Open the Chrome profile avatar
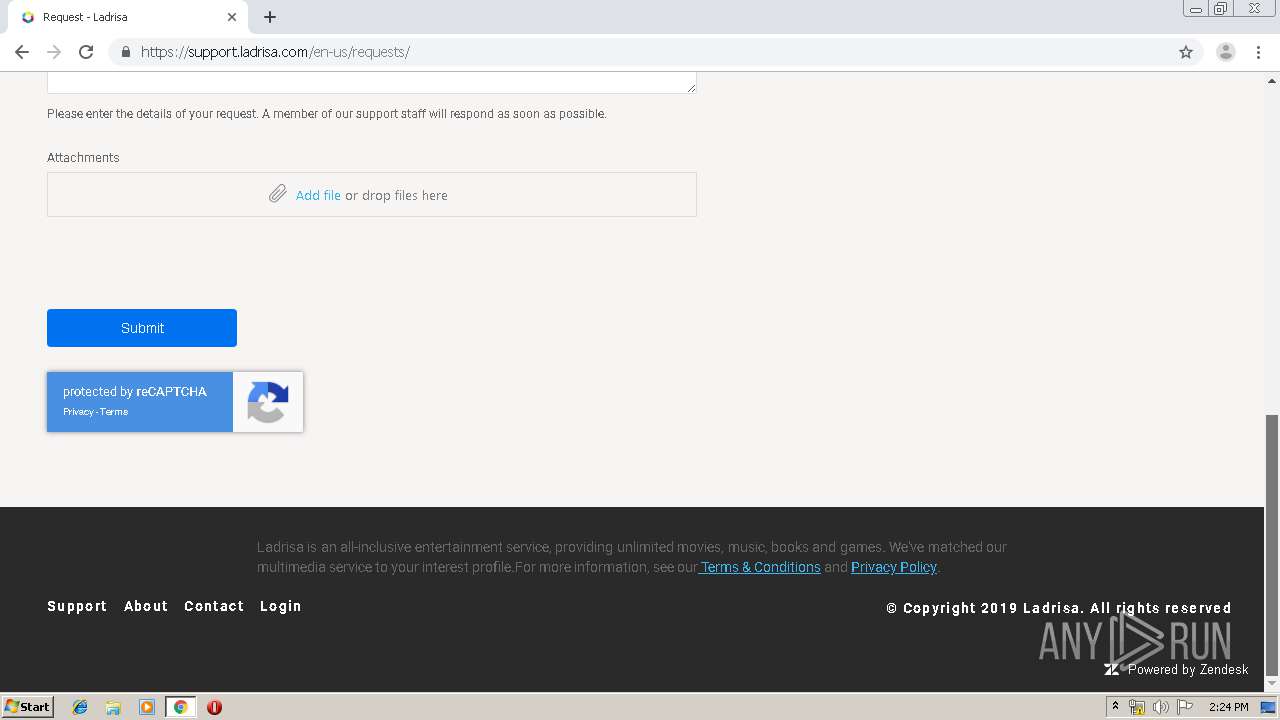1280x720 pixels. click(1226, 52)
